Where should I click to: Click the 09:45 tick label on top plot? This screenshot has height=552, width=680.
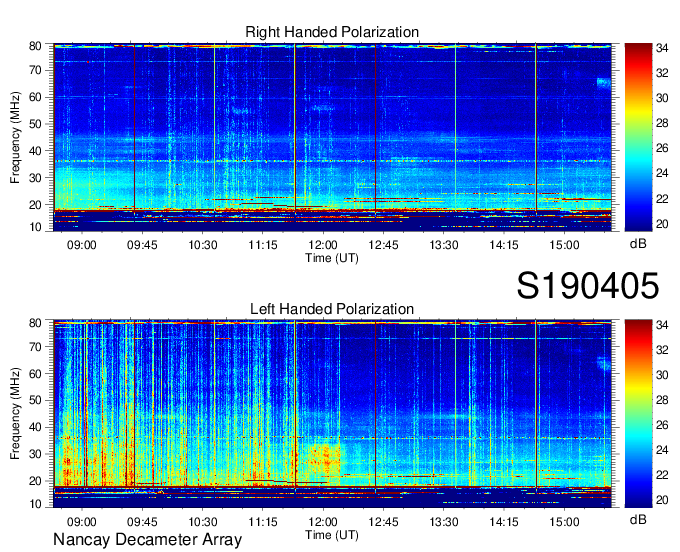coord(142,245)
